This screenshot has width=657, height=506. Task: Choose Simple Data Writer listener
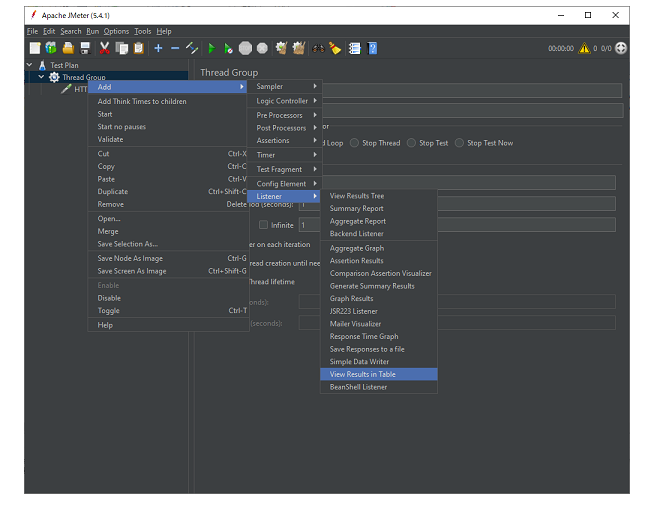[x=379, y=361]
